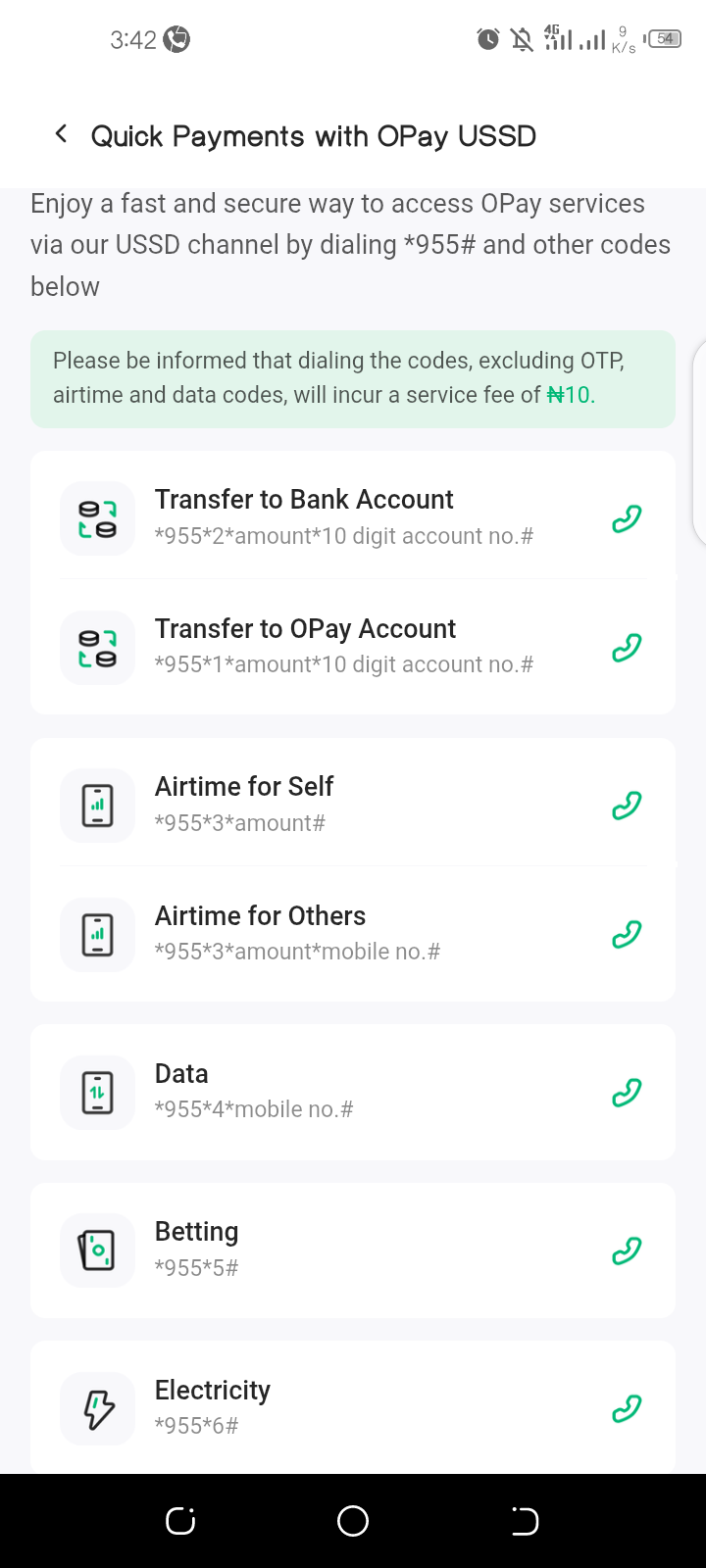Tap the Betting cards icon
This screenshot has width=706, height=1568.
pos(97,1250)
